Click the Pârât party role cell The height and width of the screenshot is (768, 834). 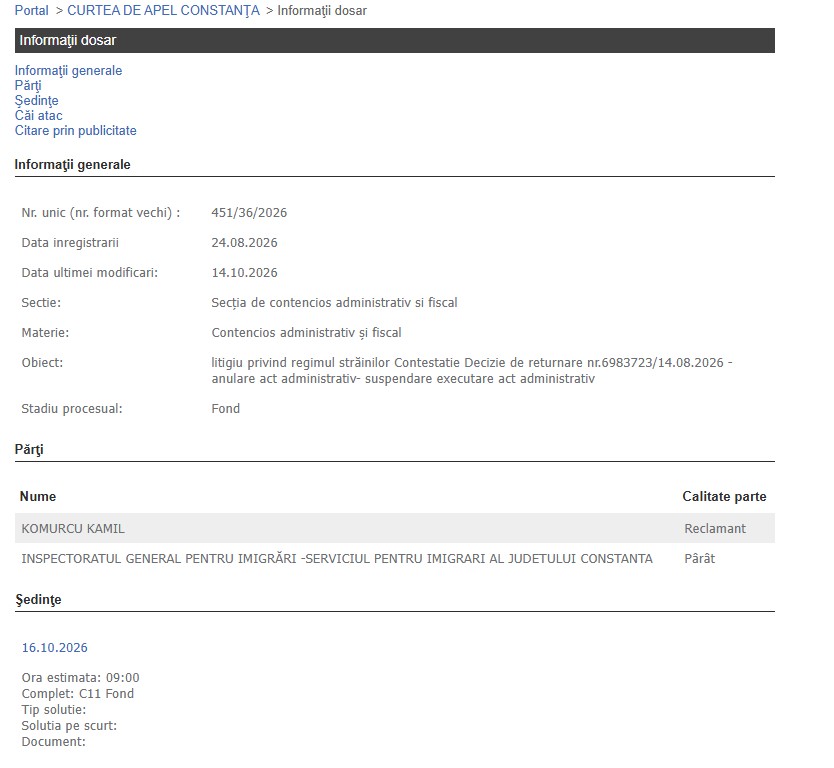699,558
